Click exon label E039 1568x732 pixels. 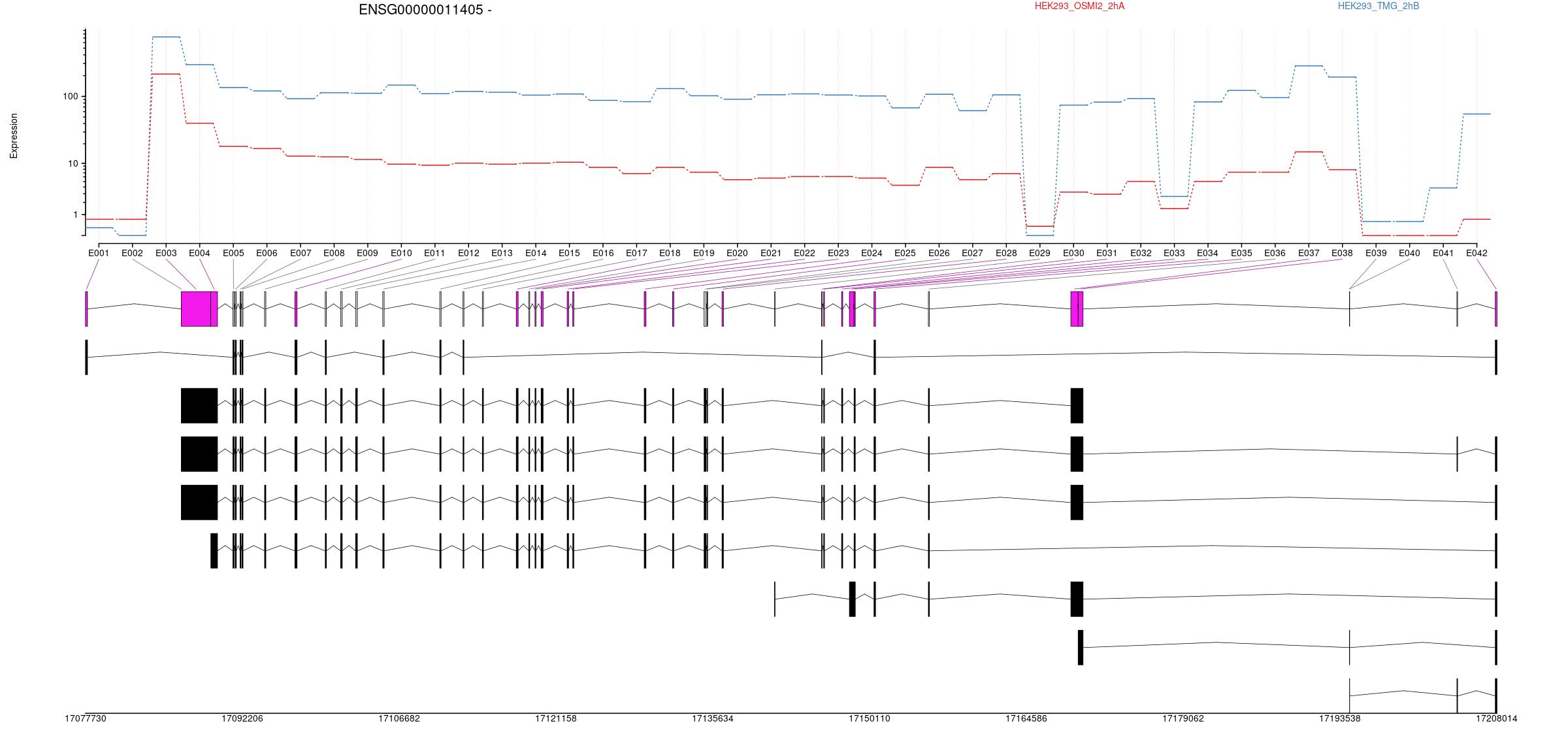pyautogui.click(x=1376, y=253)
